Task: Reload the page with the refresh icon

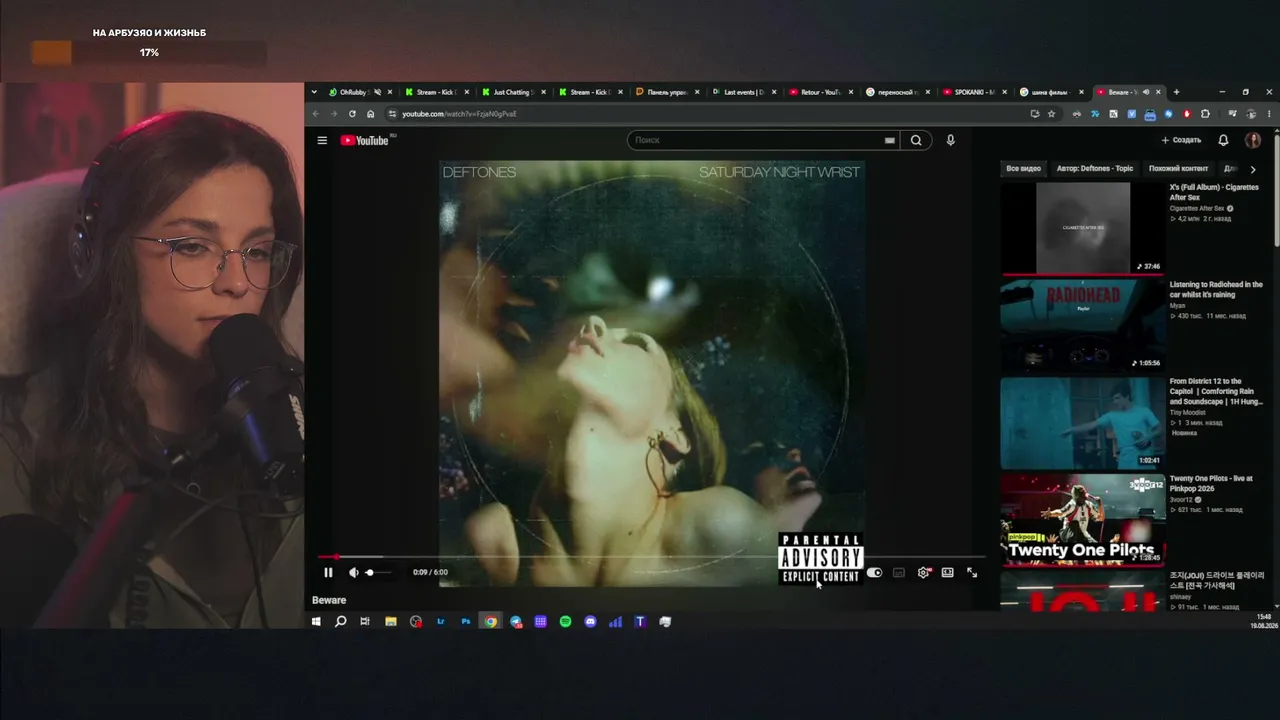Action: pyautogui.click(x=352, y=114)
